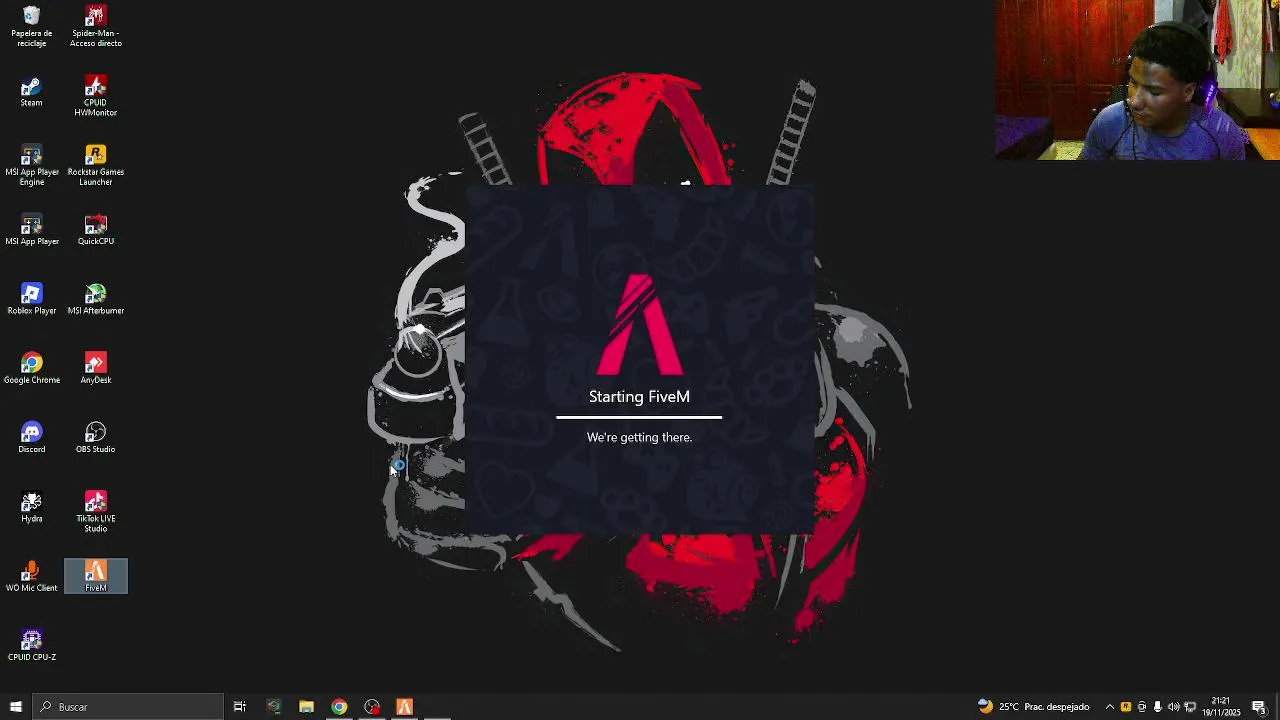Click the FiveM loading progress bar
The height and width of the screenshot is (720, 1280).
pos(639,417)
